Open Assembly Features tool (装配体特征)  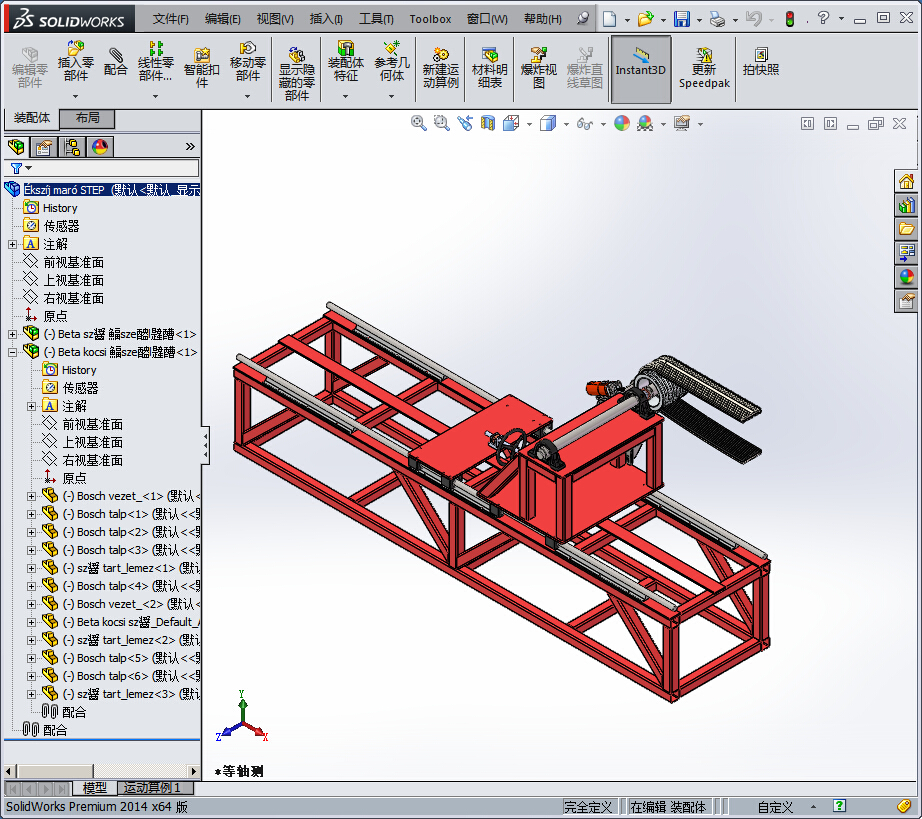(x=346, y=61)
